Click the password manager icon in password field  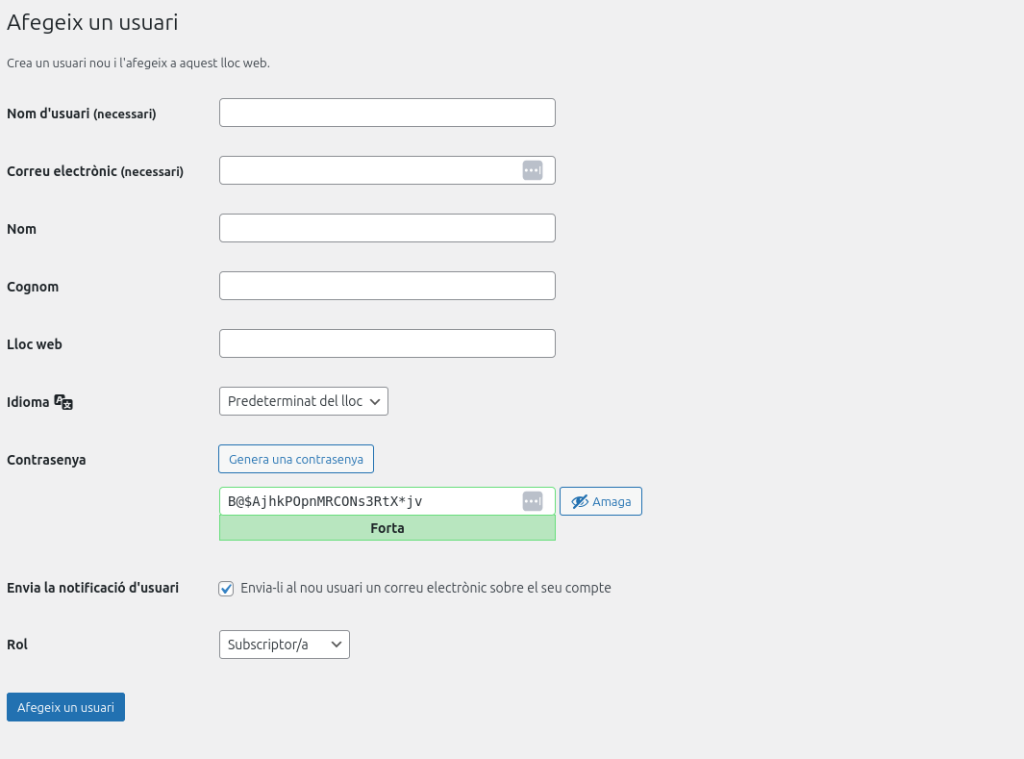click(532, 501)
